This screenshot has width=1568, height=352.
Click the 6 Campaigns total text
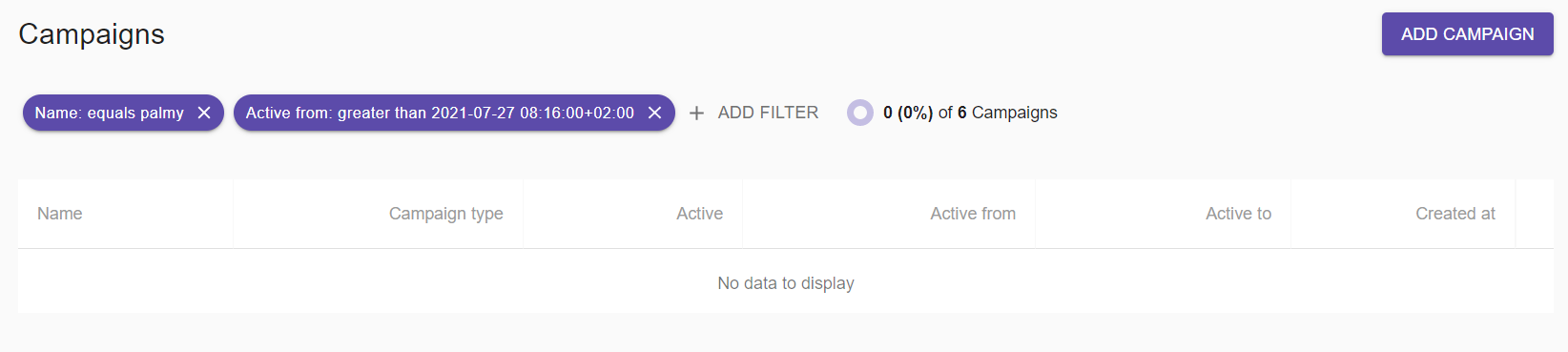click(1007, 113)
